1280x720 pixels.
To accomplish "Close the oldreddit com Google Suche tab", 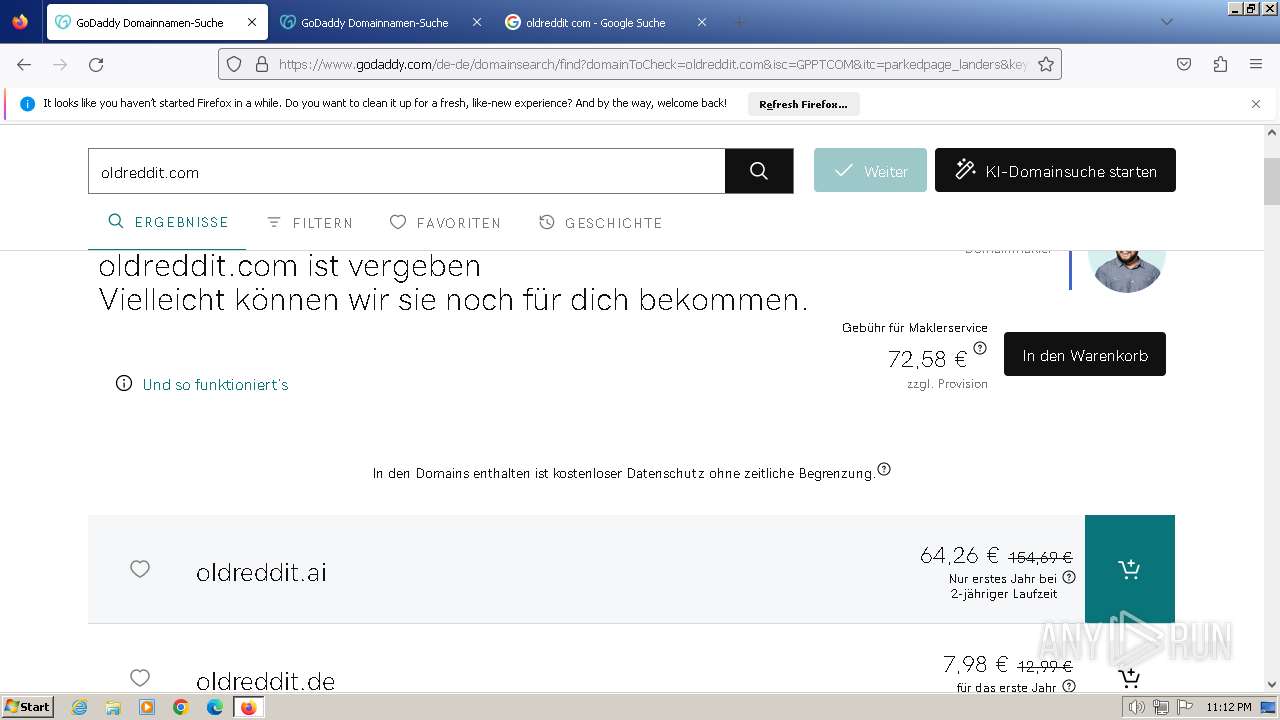I will (x=701, y=22).
